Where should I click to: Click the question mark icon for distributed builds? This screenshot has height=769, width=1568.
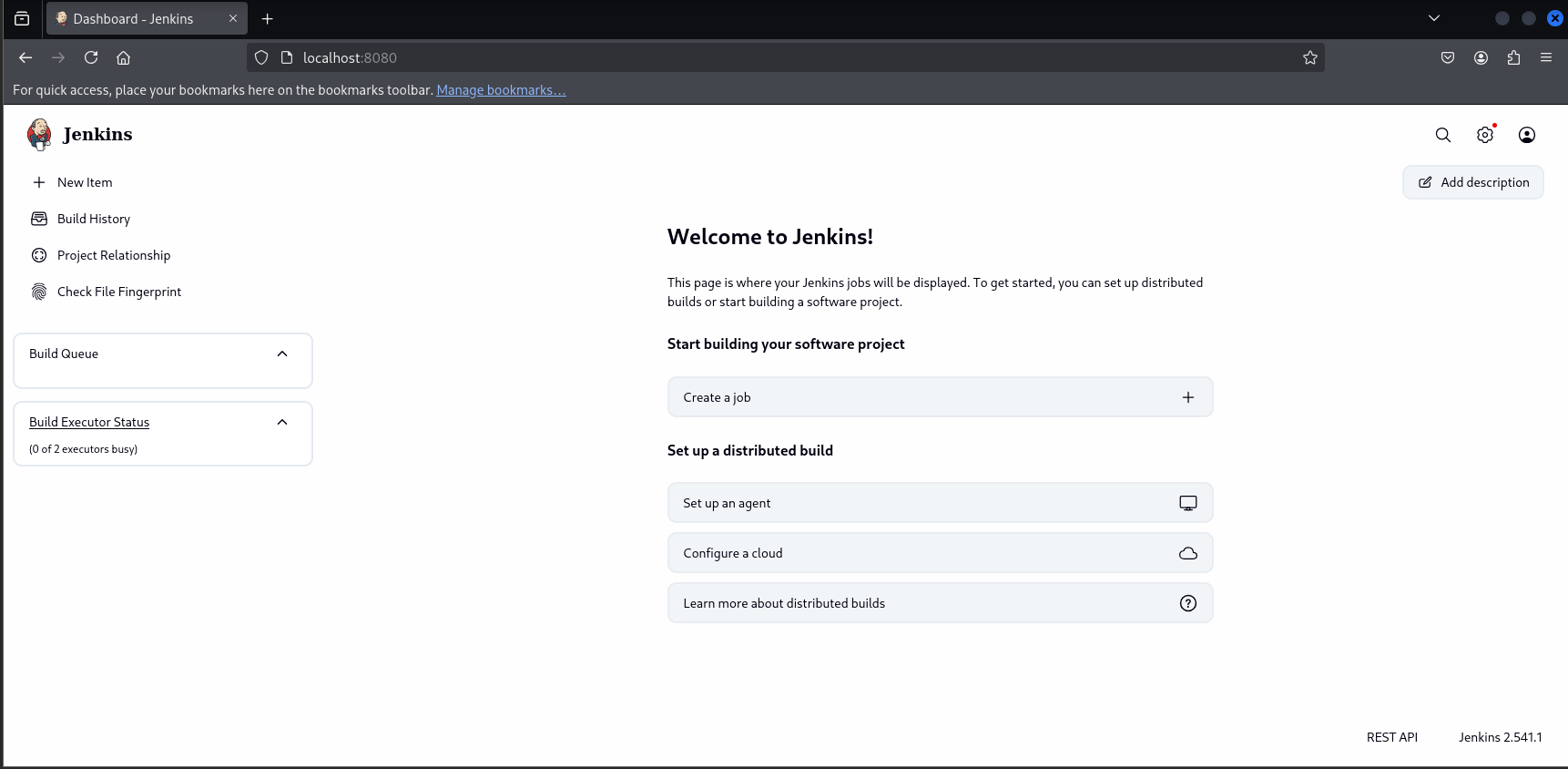1188,603
